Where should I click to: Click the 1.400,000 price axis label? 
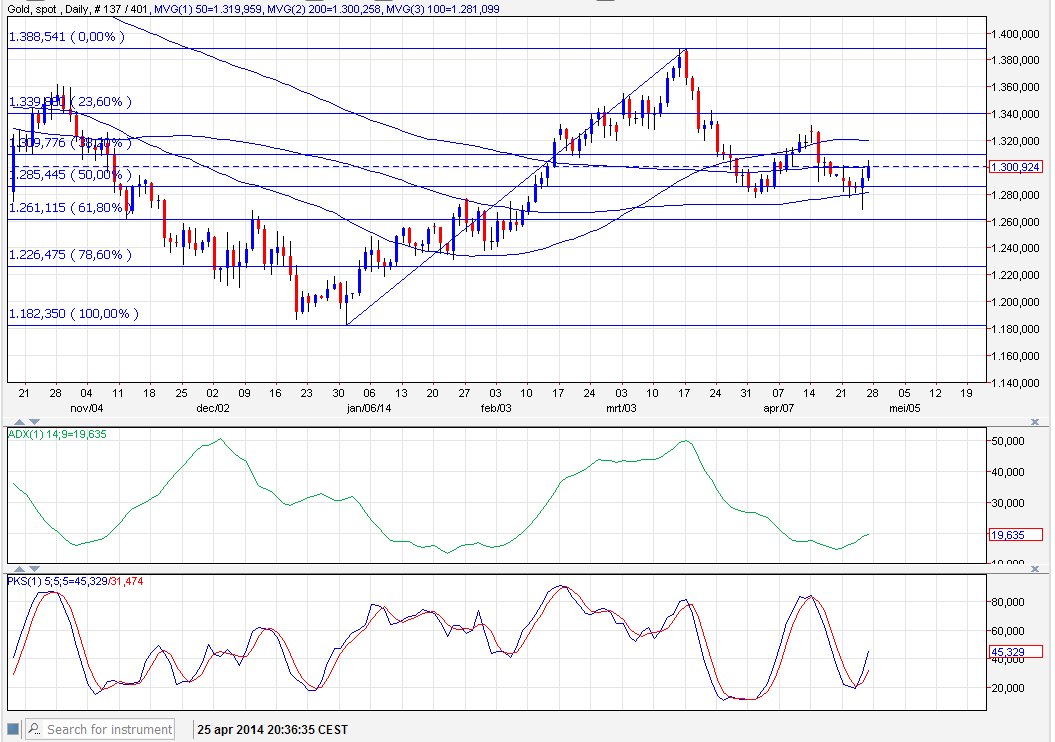pos(1015,34)
